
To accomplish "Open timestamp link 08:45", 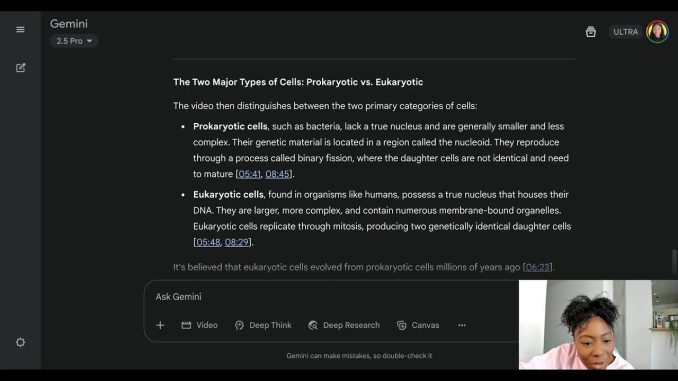I will click(x=277, y=174).
